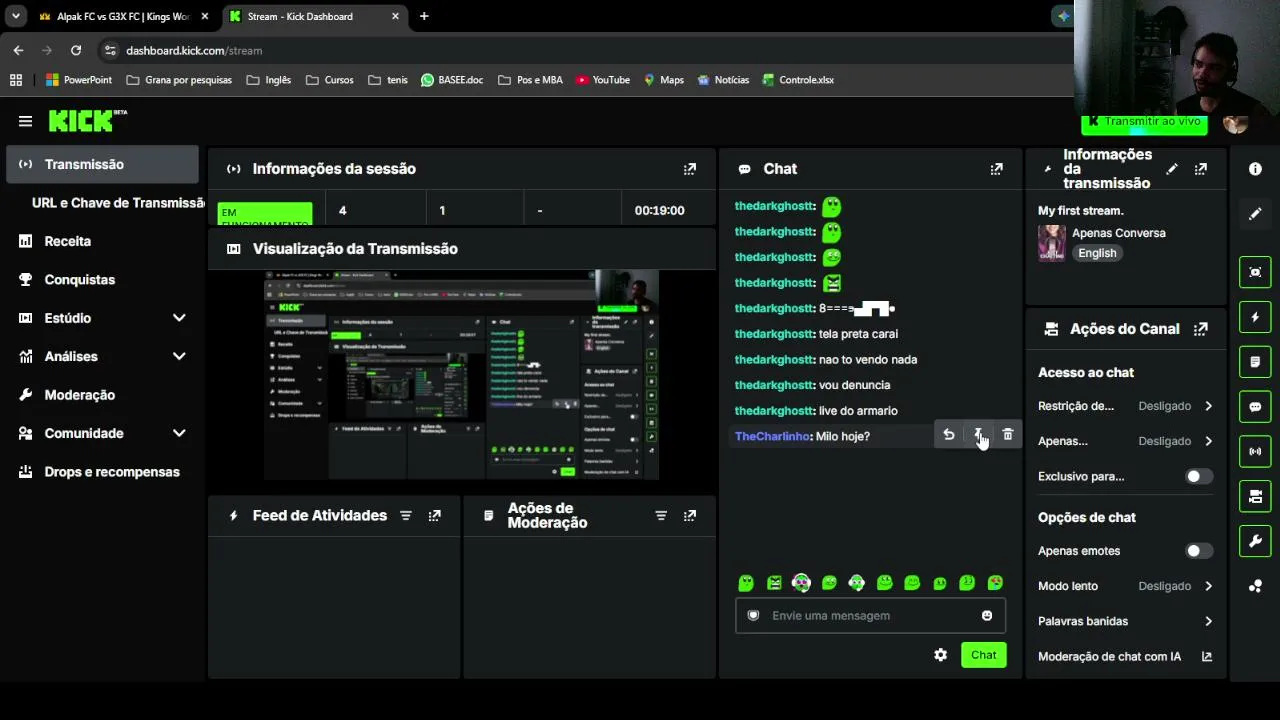
Task: Click the pencil icon in right sidebar
Action: [1255, 214]
